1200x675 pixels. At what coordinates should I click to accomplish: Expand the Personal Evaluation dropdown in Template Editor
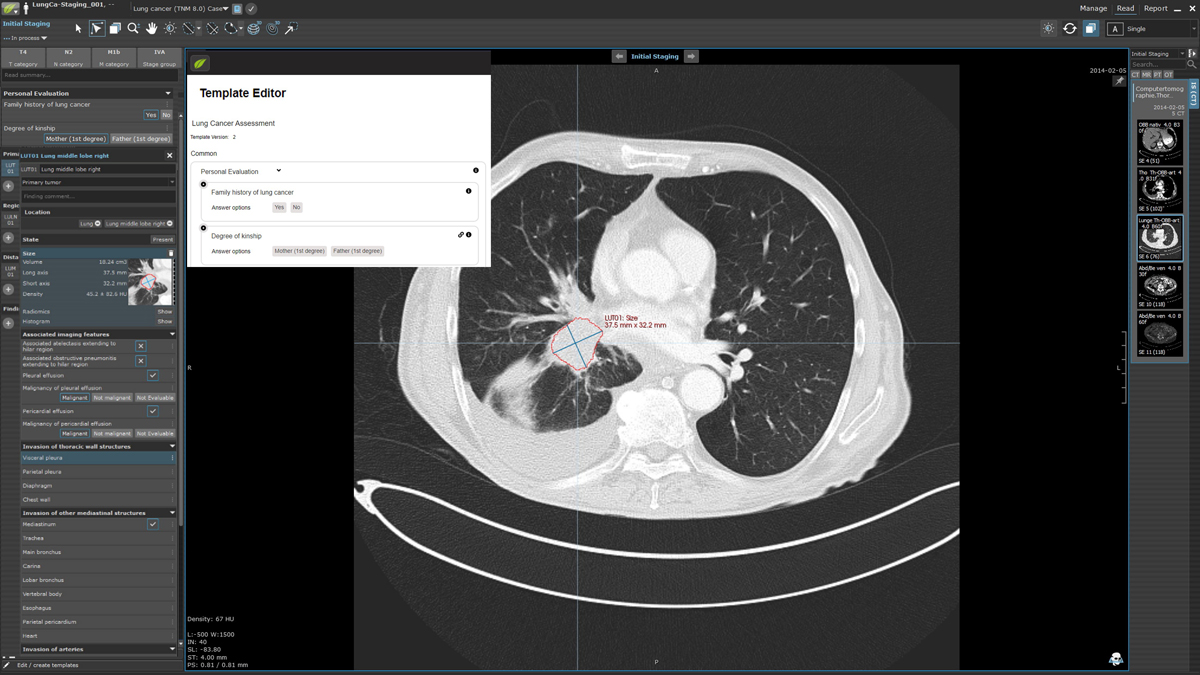pos(278,170)
